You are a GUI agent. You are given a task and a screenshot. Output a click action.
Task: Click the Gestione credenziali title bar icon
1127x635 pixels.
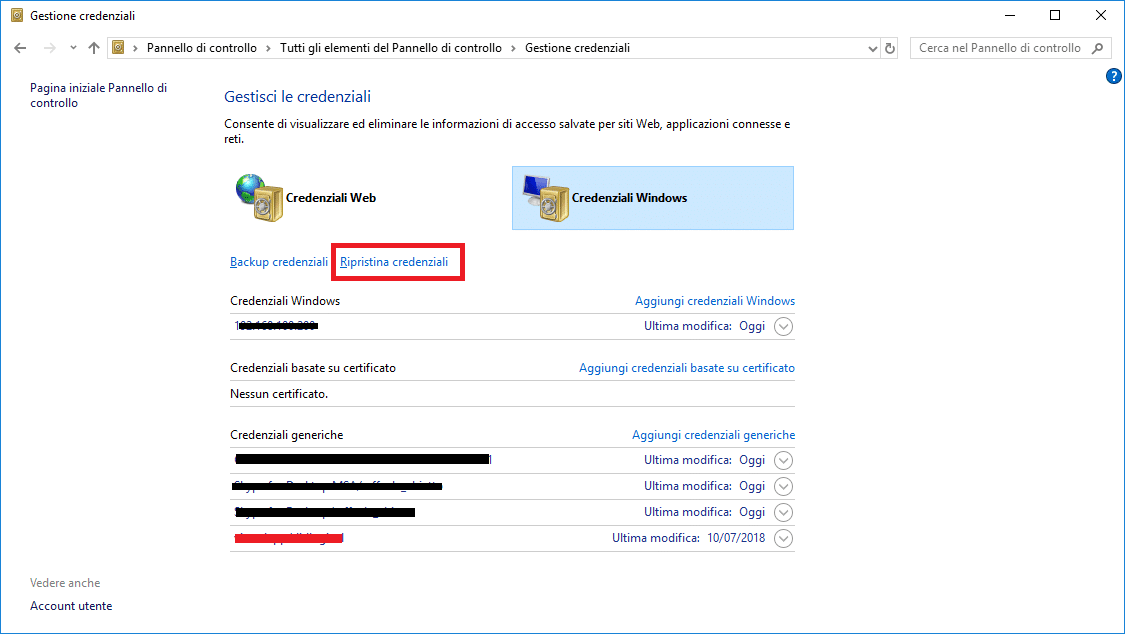[17, 15]
